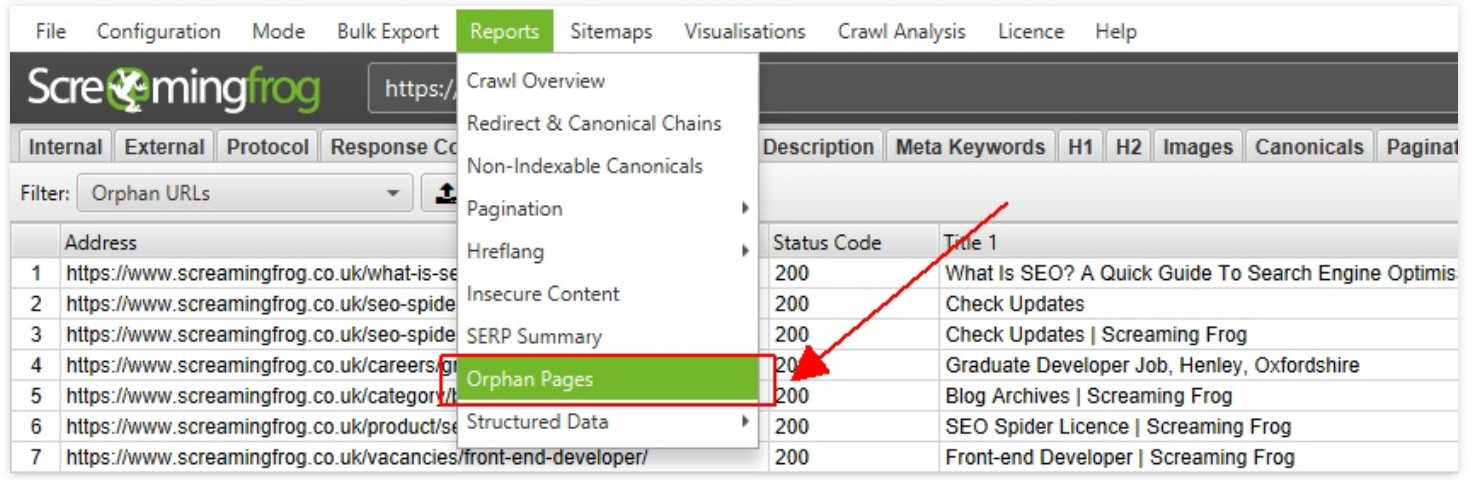The height and width of the screenshot is (484, 1474).
Task: Click title 'Front-end Developer | Screaming Frog'
Action: coord(1120,459)
